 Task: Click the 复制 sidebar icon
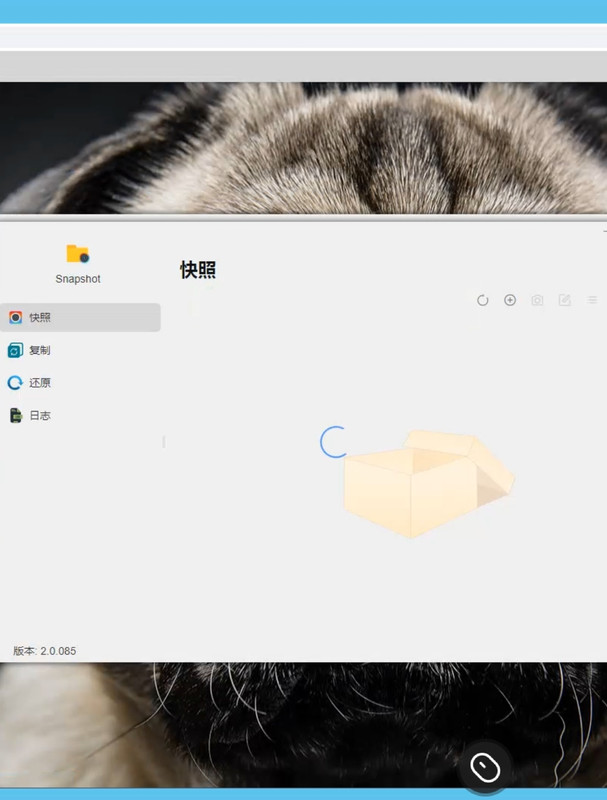(15, 351)
